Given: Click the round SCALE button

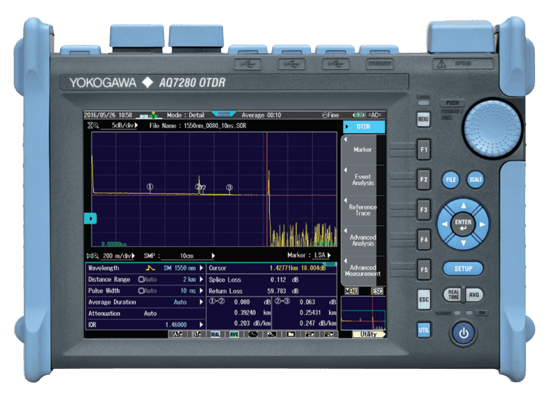Looking at the screenshot, I should pyautogui.click(x=476, y=180).
